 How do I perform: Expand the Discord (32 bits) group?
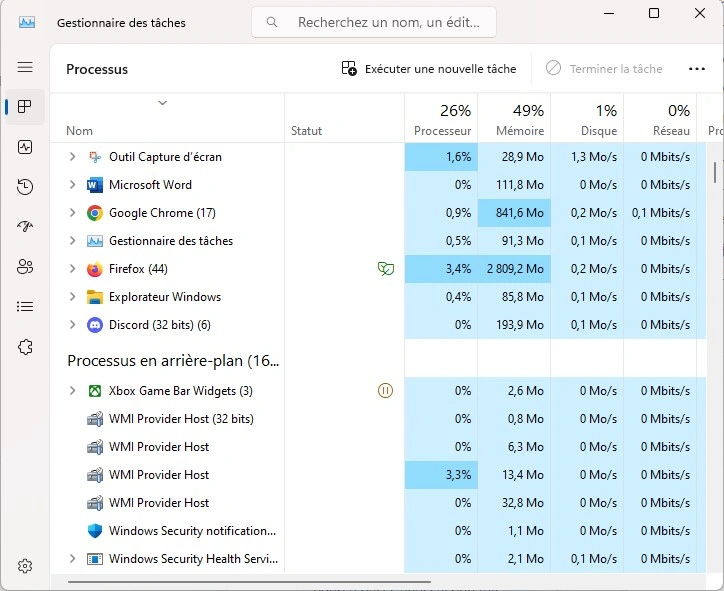click(x=72, y=325)
